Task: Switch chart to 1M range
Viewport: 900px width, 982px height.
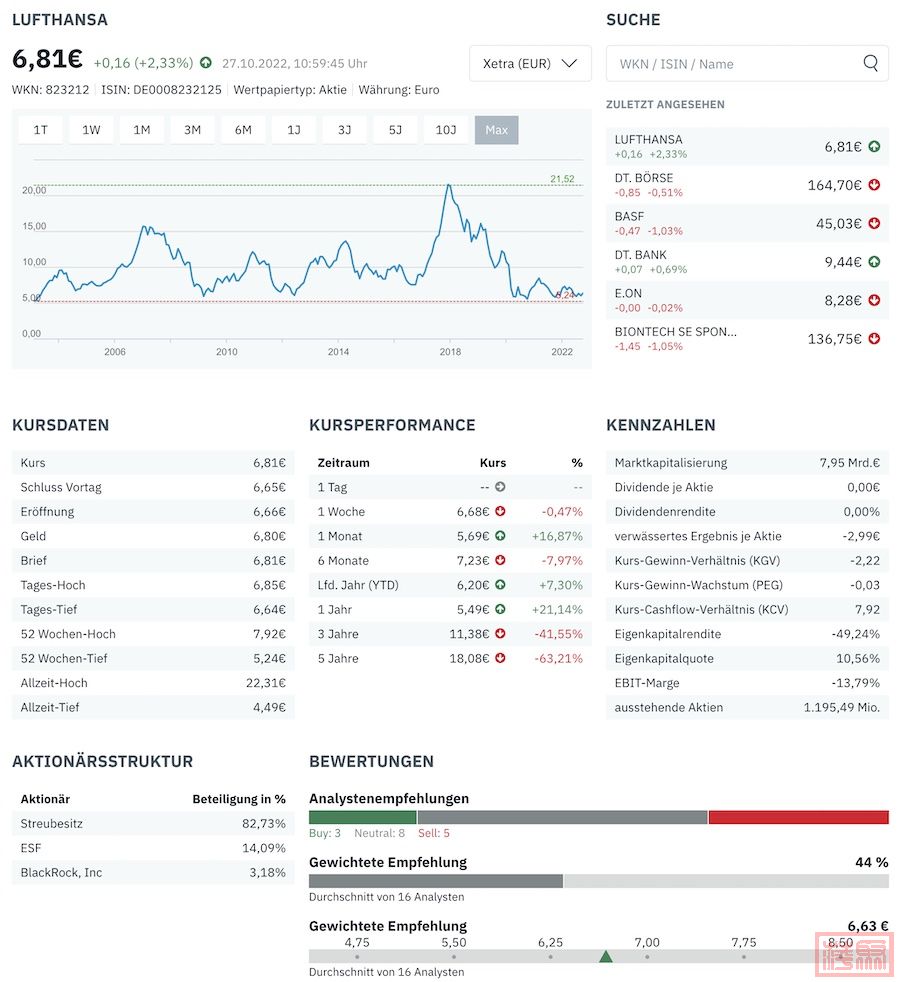Action: (x=142, y=130)
